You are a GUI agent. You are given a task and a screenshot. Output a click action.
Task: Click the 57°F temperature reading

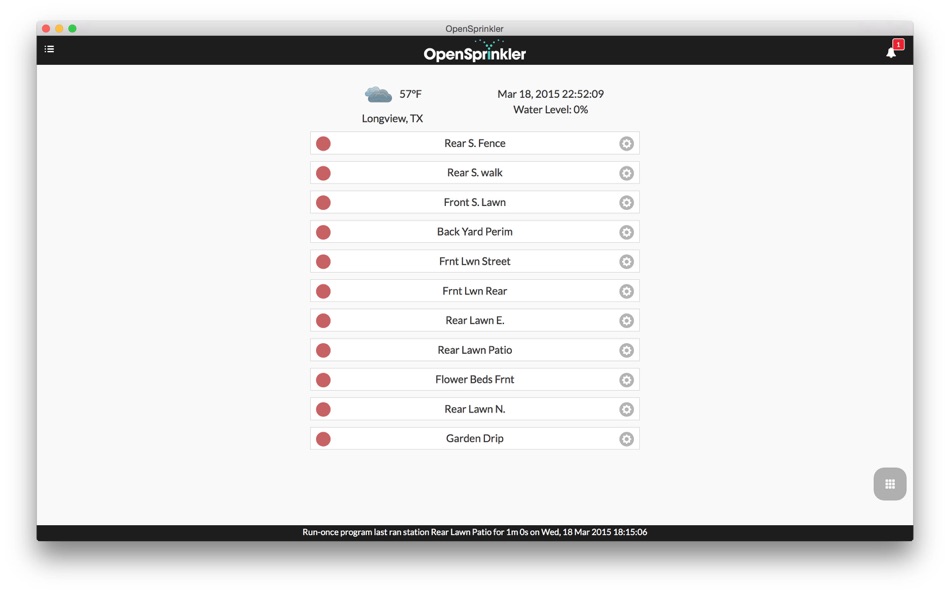410,94
